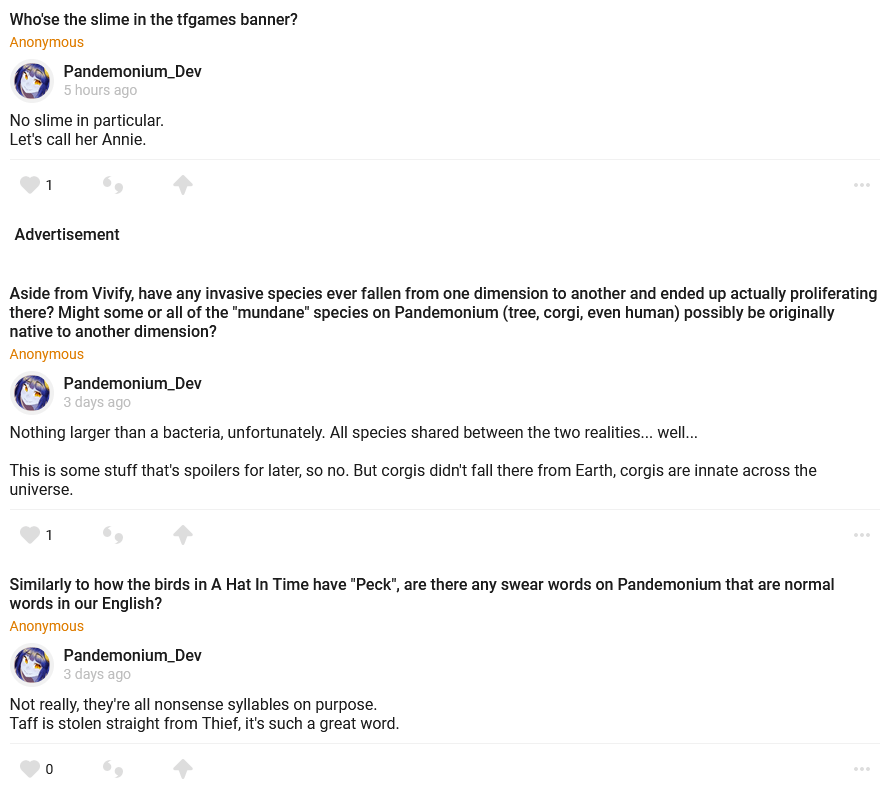Open Pandemonium_Dev avatar on invasive species answer
Screen dimensions: 890x789
tap(32, 393)
